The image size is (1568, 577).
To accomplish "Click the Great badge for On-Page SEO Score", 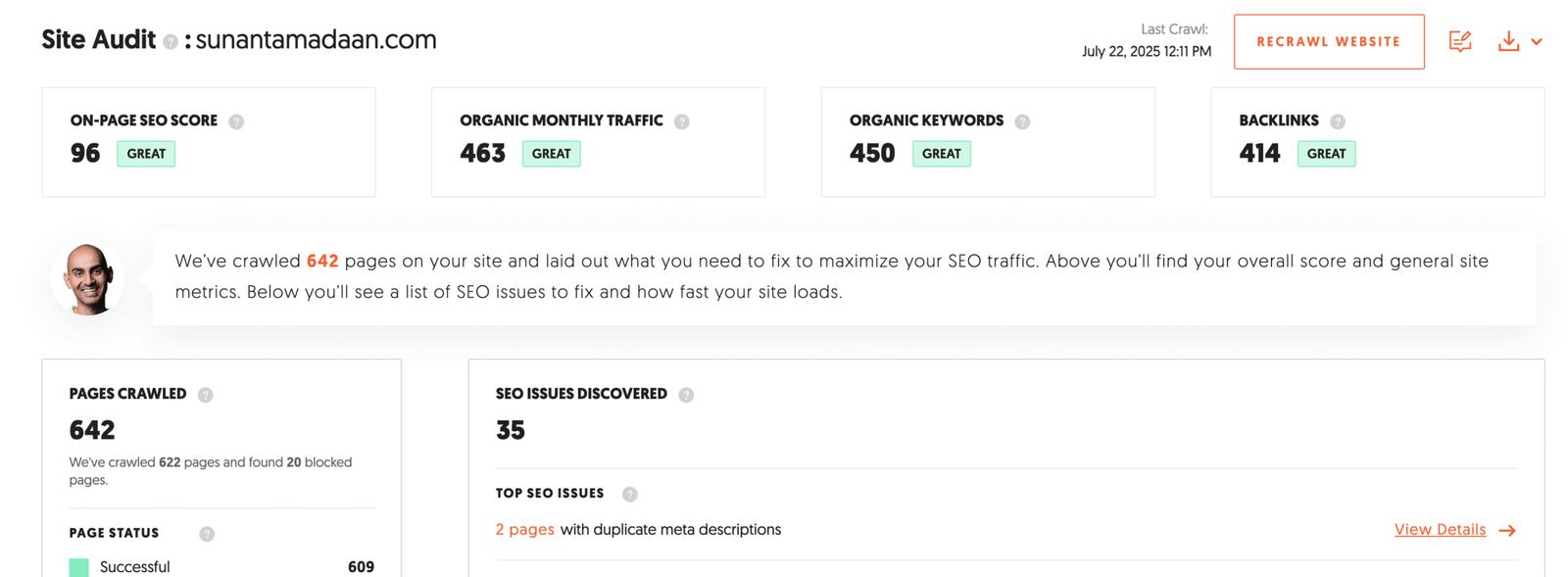I will coord(146,154).
